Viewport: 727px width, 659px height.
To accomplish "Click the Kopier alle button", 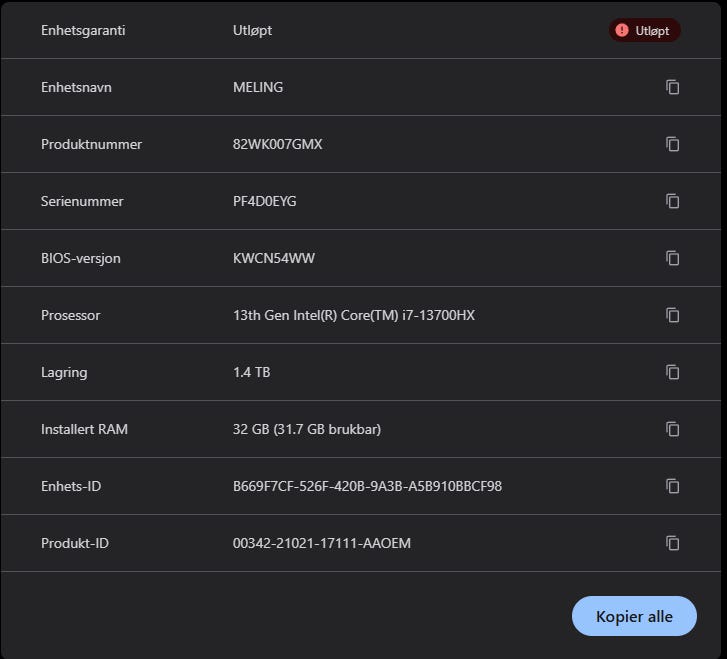I will pyautogui.click(x=634, y=616).
